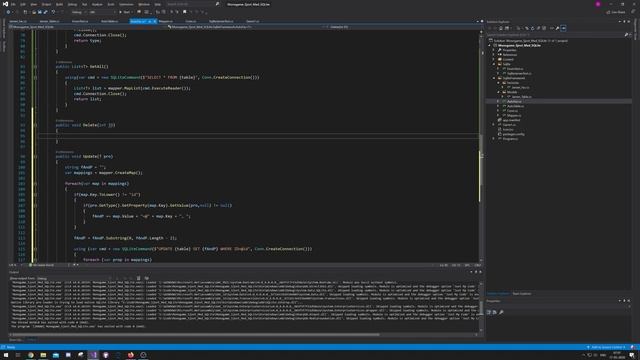Click the Output panel vertical scrollbar
640x360 pixels.
pos(481,307)
